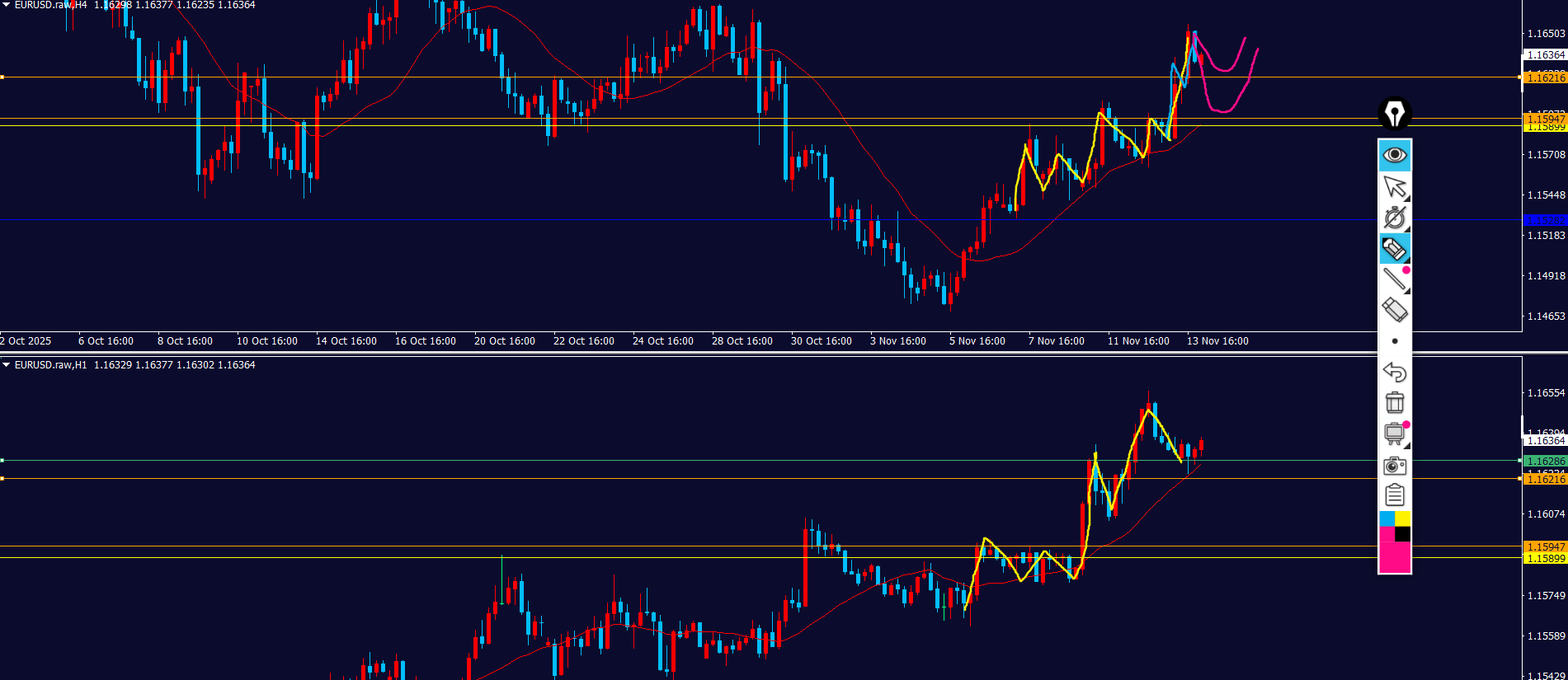Pick the cyan color swatch

click(1387, 518)
